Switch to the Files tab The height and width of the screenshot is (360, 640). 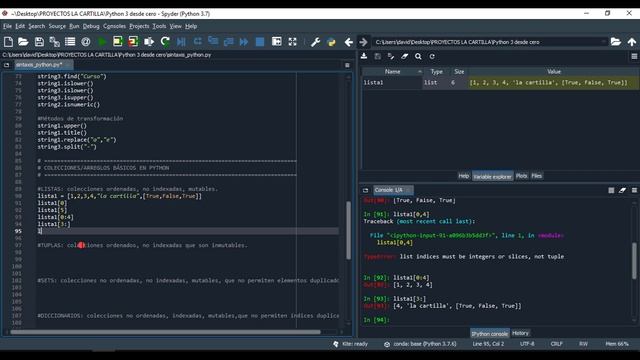537,176
